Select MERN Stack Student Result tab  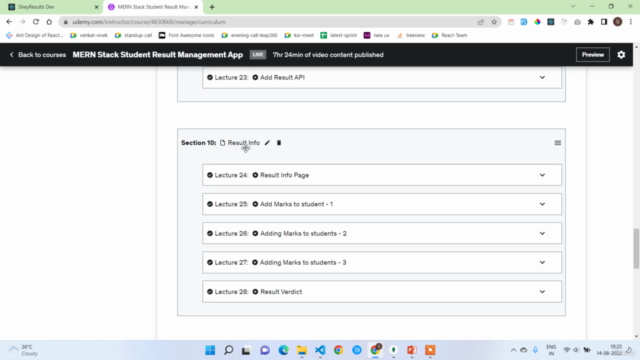point(153,7)
